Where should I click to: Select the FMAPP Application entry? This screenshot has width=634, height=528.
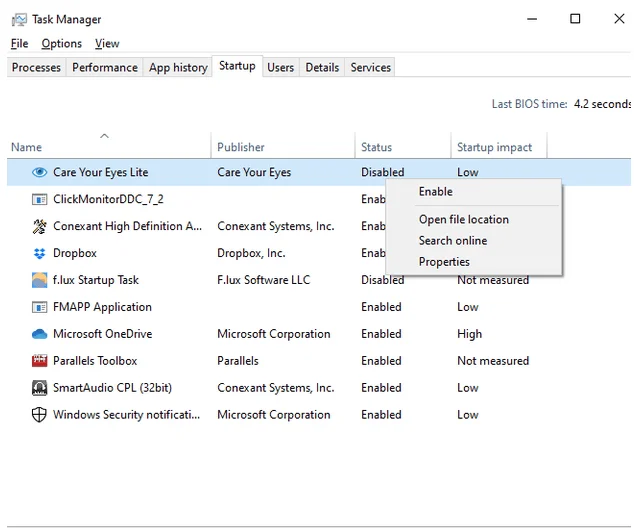coord(102,307)
